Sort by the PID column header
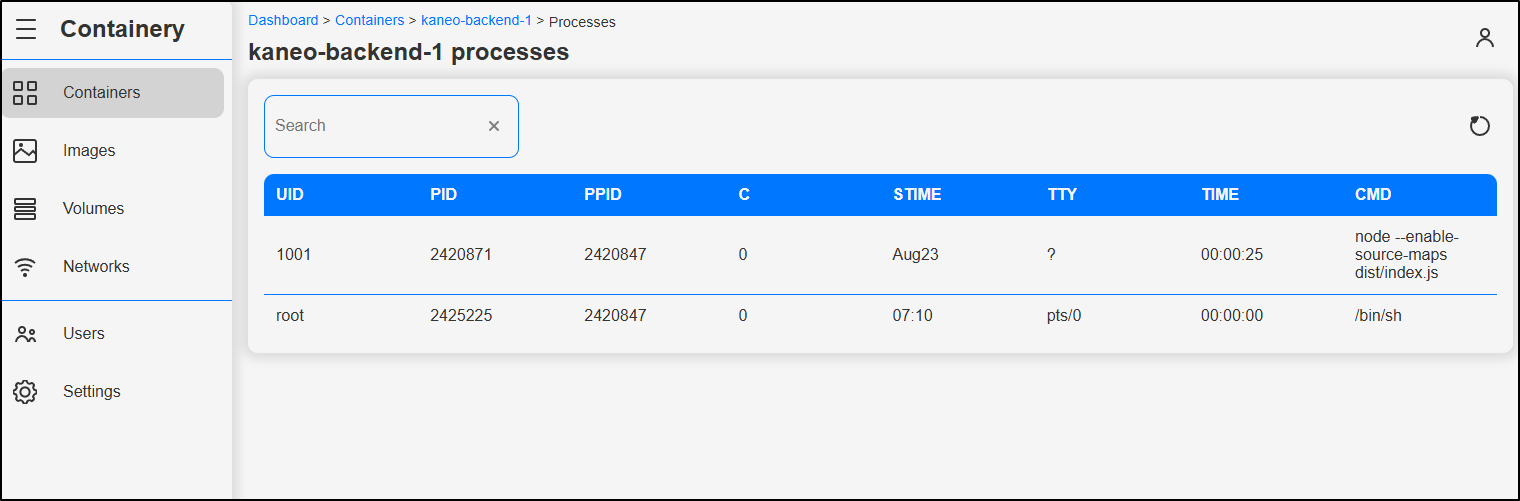Screen dimensions: 1520x501 pyautogui.click(x=444, y=195)
